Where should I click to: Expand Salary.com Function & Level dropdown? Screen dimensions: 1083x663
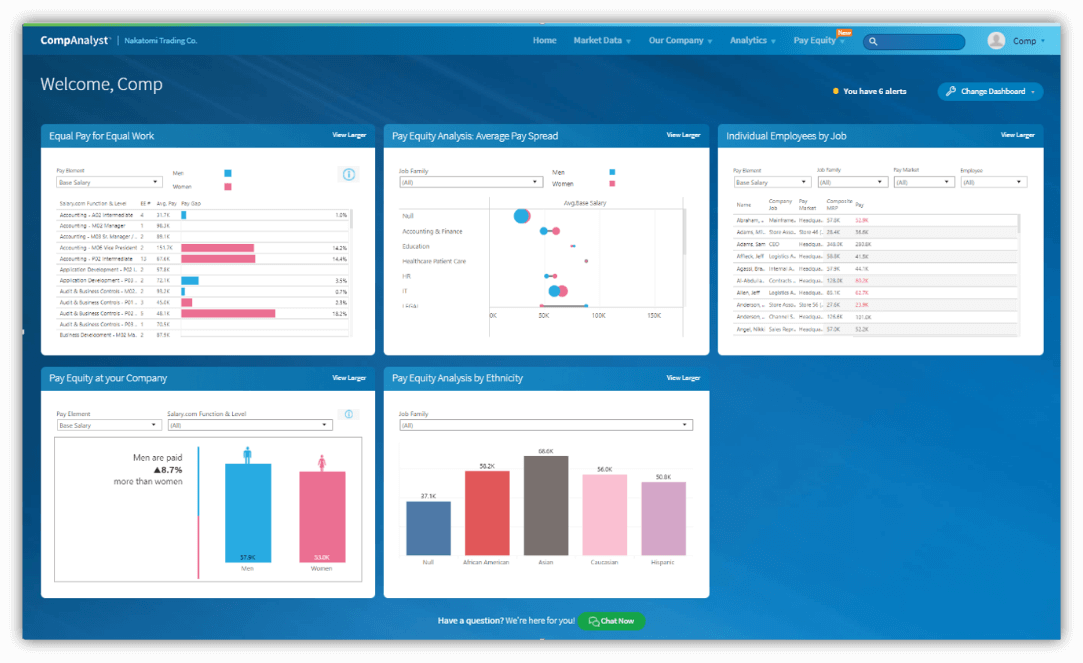tap(249, 425)
